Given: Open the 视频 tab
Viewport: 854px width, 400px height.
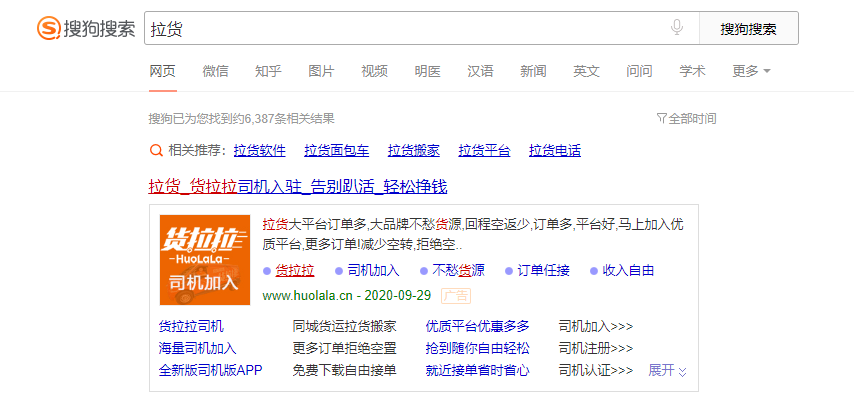Looking at the screenshot, I should point(374,71).
